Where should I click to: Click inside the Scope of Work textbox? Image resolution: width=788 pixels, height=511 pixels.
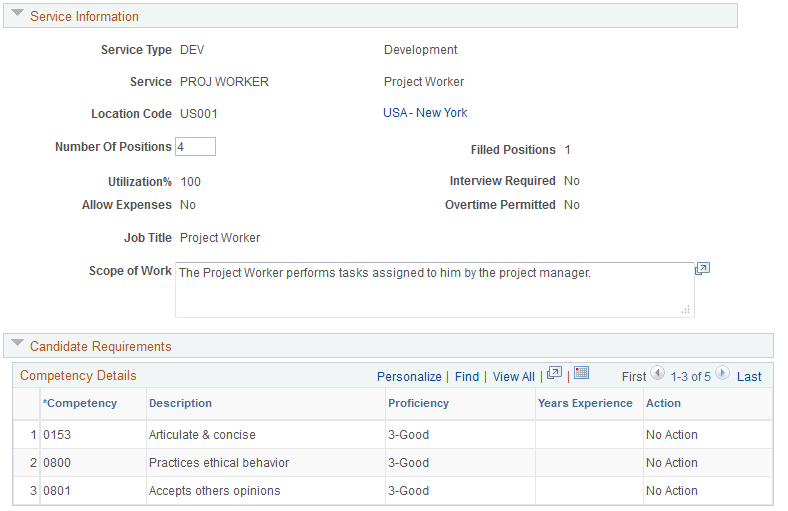(x=434, y=289)
